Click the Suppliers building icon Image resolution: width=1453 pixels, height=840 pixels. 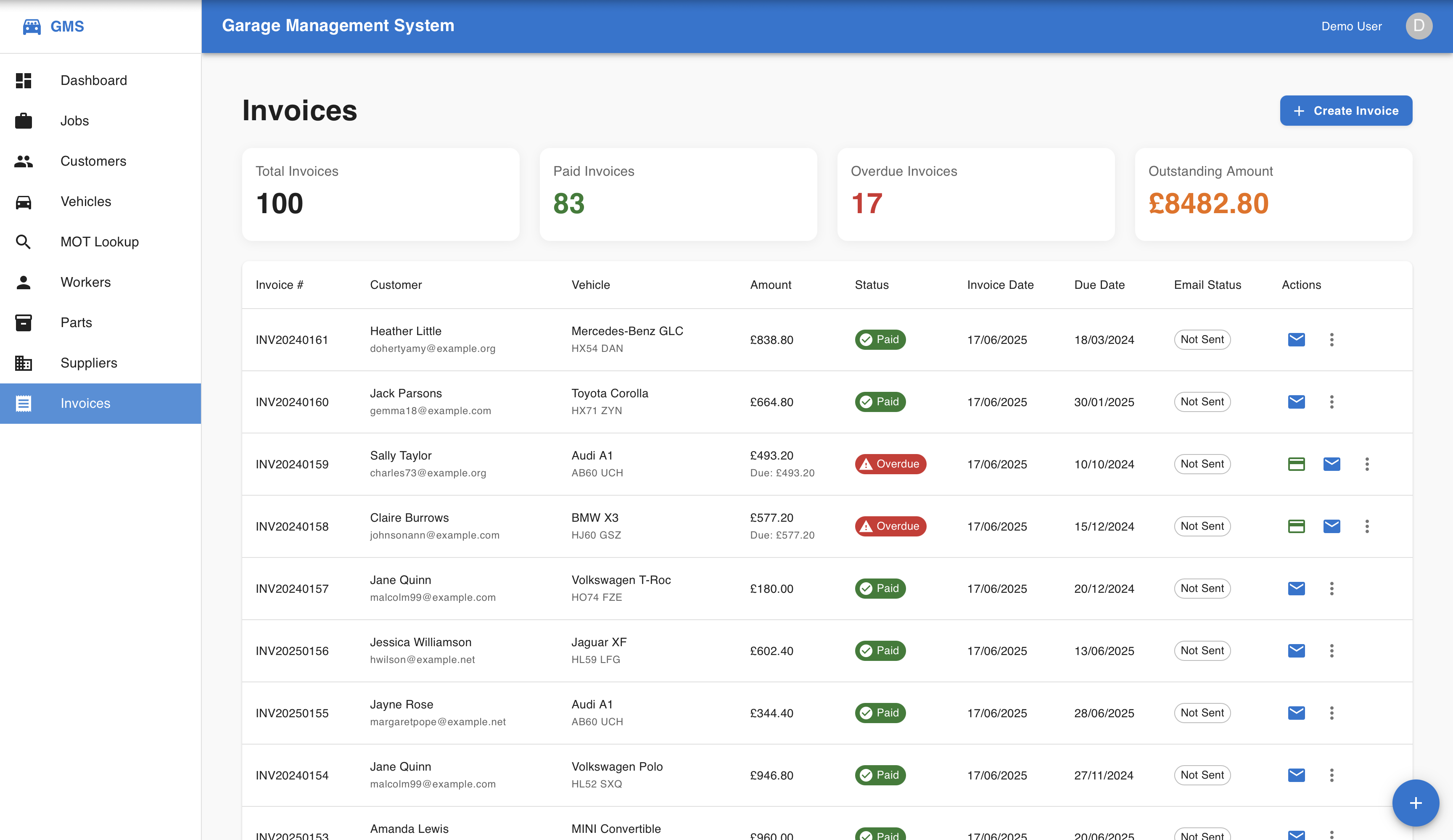click(x=24, y=363)
